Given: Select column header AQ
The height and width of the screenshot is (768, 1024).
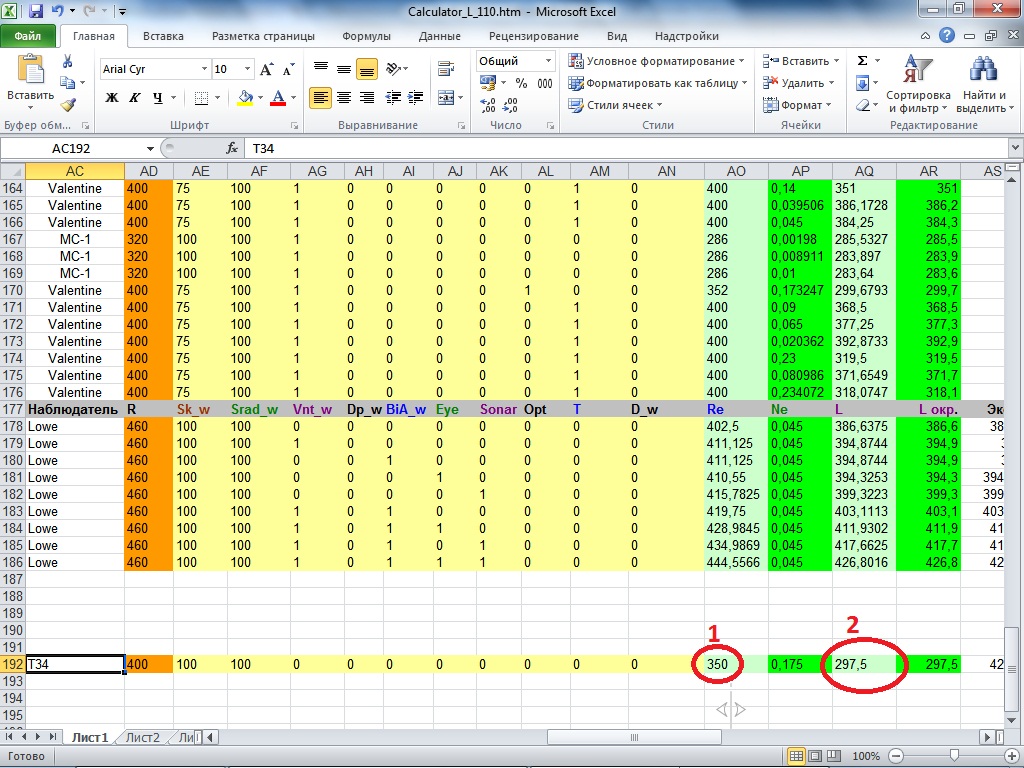Looking at the screenshot, I should [864, 171].
